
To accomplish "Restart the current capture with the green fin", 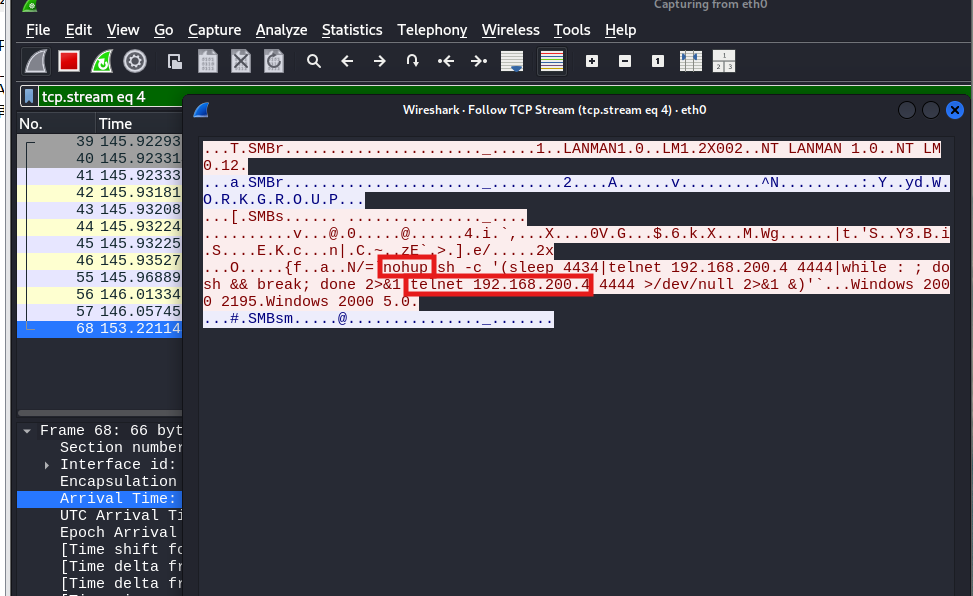I will pos(102,61).
